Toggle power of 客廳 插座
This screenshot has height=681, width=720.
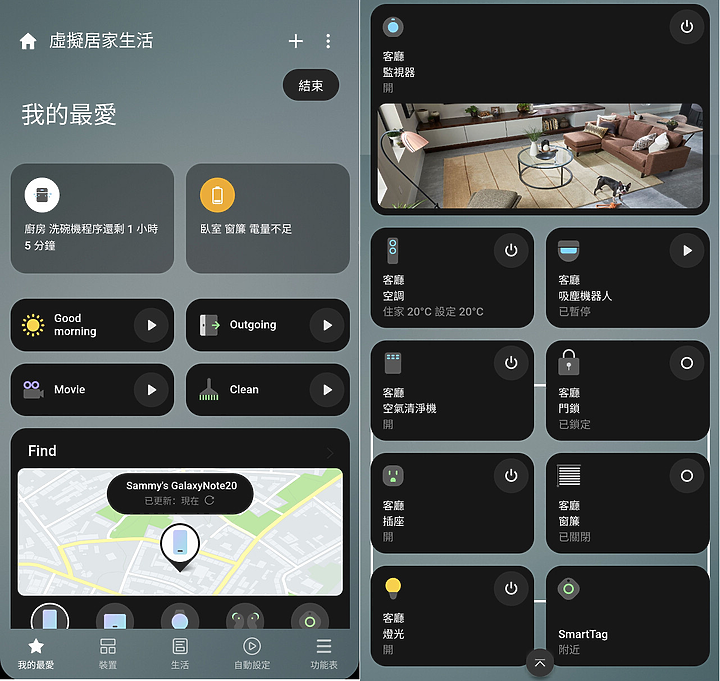511,476
